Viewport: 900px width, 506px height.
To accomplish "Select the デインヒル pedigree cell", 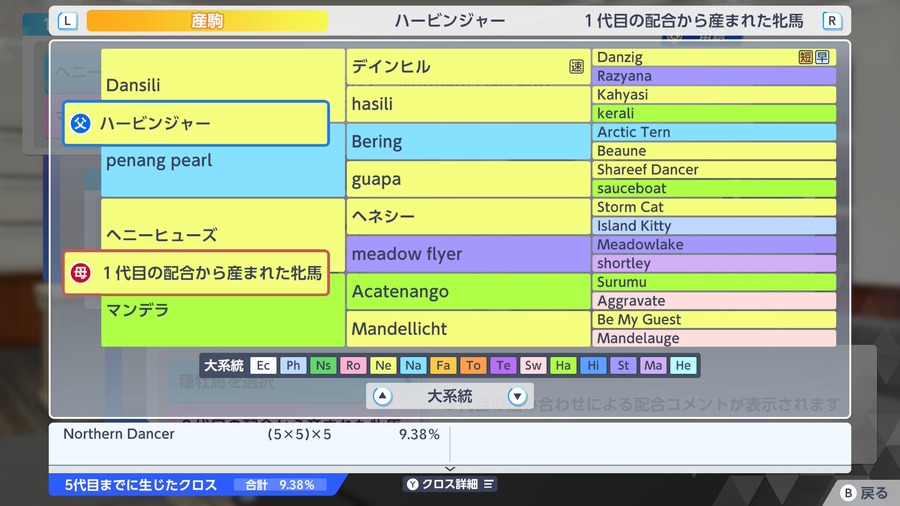I will click(x=468, y=67).
